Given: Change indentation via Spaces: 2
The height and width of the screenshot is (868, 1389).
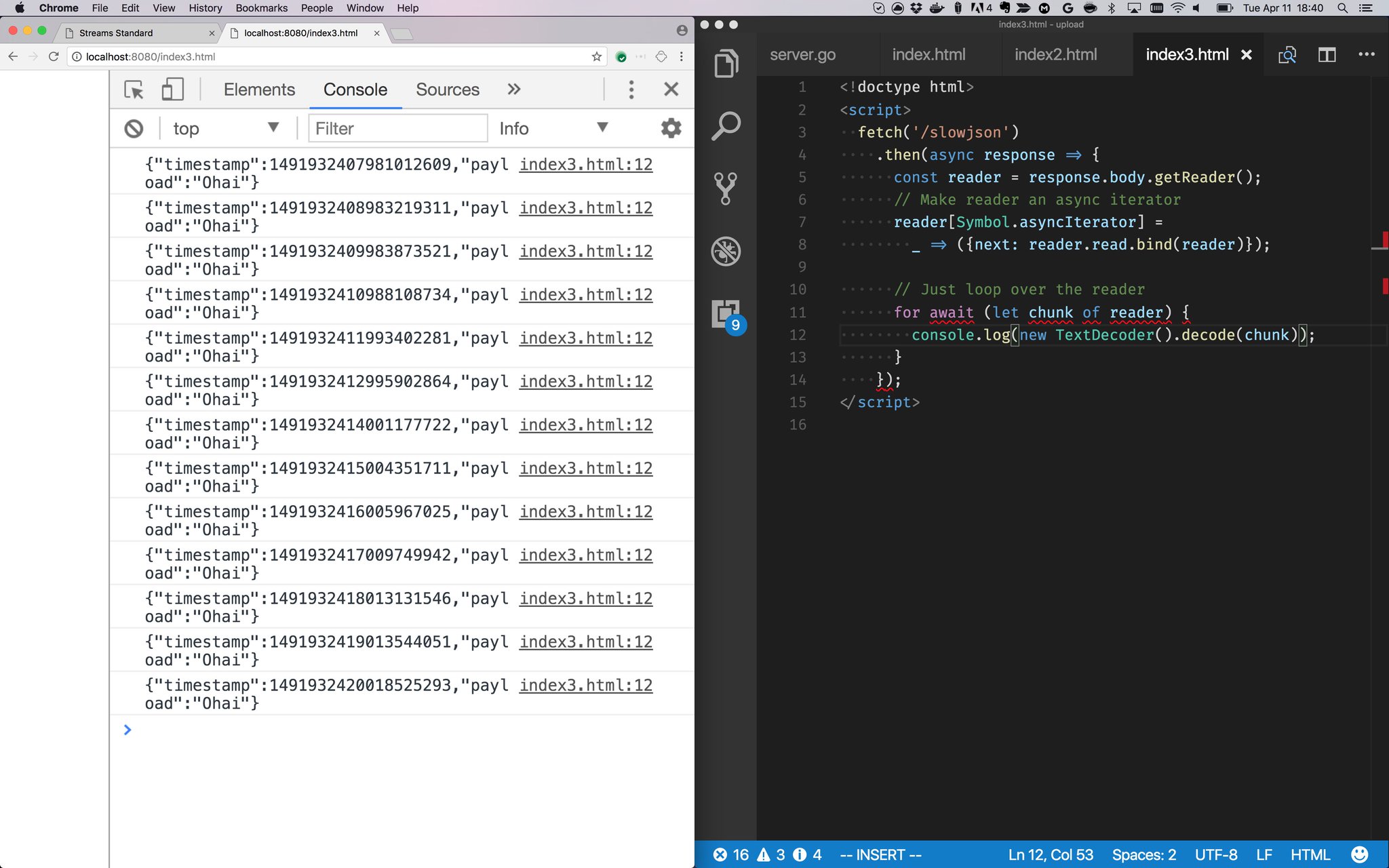Looking at the screenshot, I should (x=1143, y=854).
